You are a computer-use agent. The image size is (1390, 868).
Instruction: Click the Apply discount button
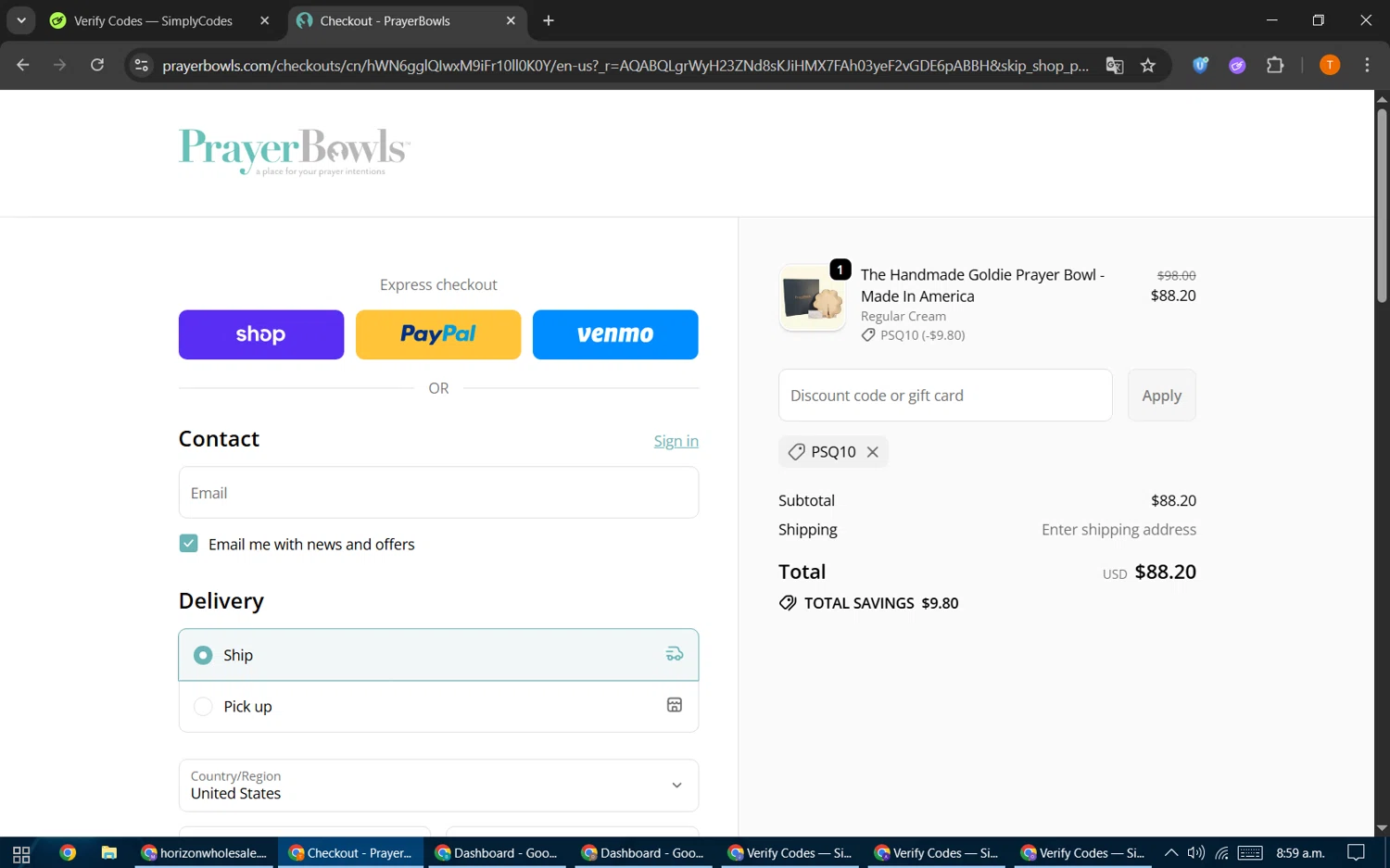[1162, 396]
